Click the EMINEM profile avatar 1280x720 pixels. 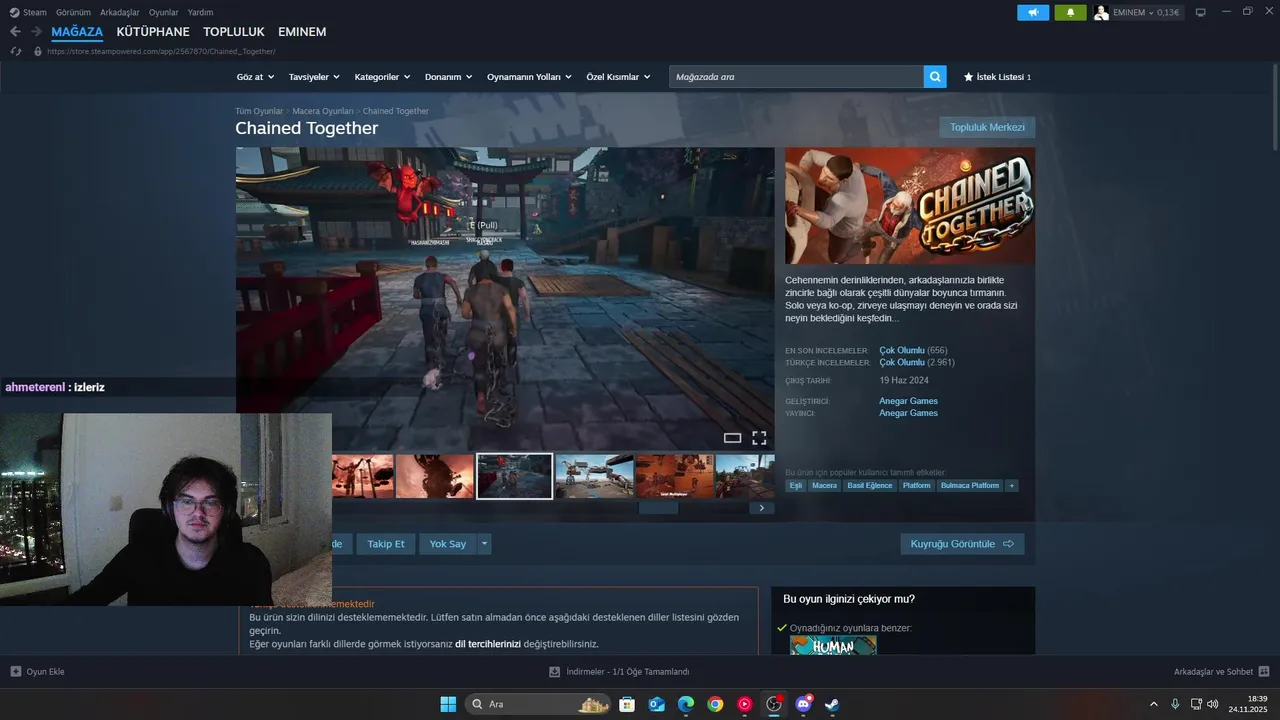click(1101, 12)
